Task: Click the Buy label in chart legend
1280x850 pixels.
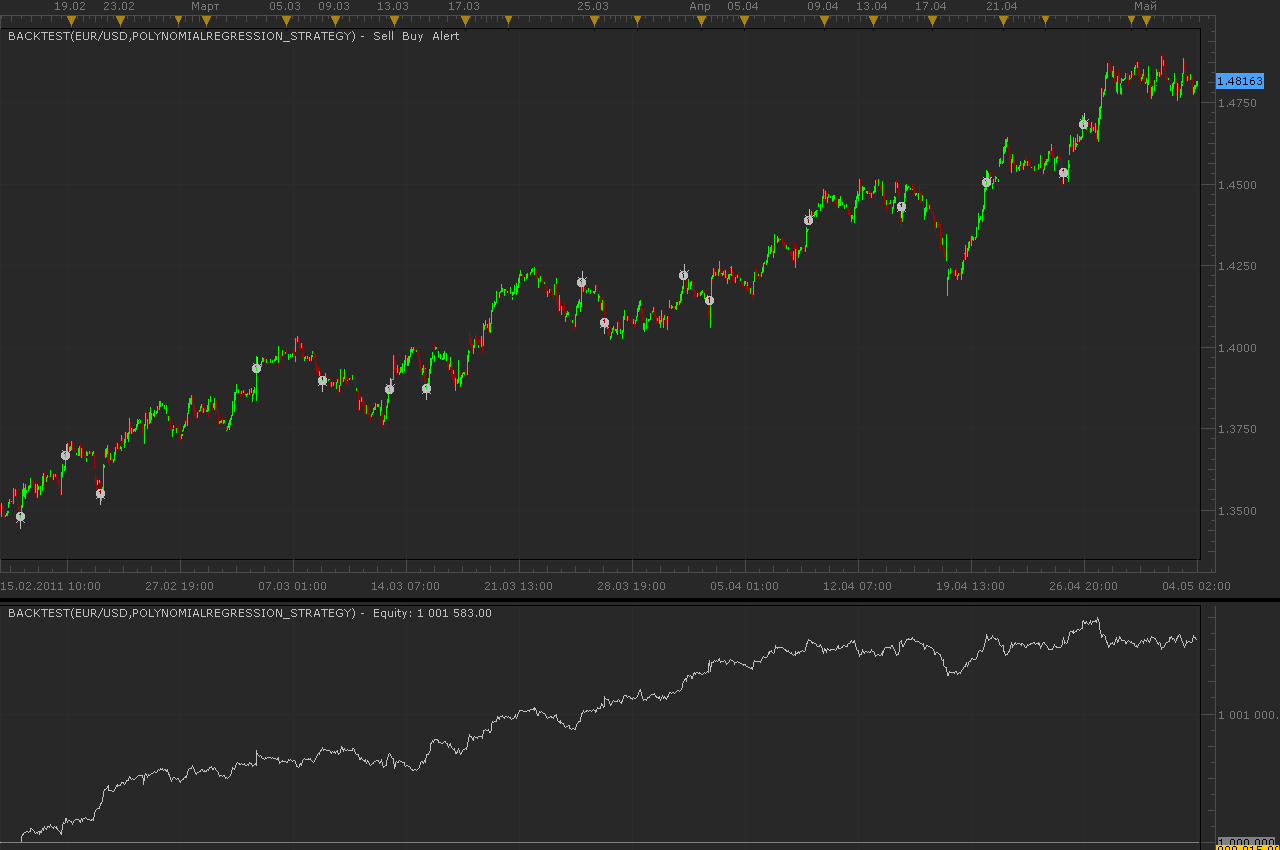Action: [413, 36]
